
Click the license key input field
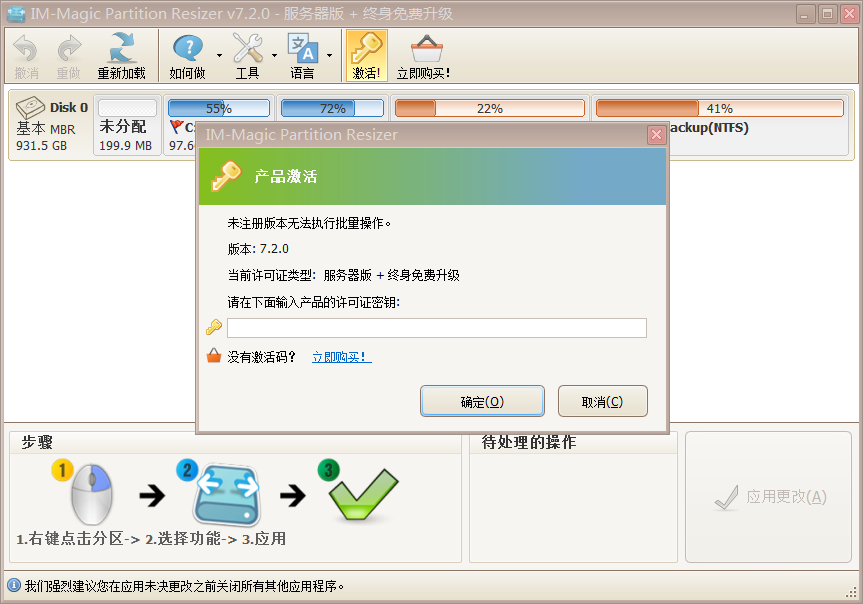point(436,328)
